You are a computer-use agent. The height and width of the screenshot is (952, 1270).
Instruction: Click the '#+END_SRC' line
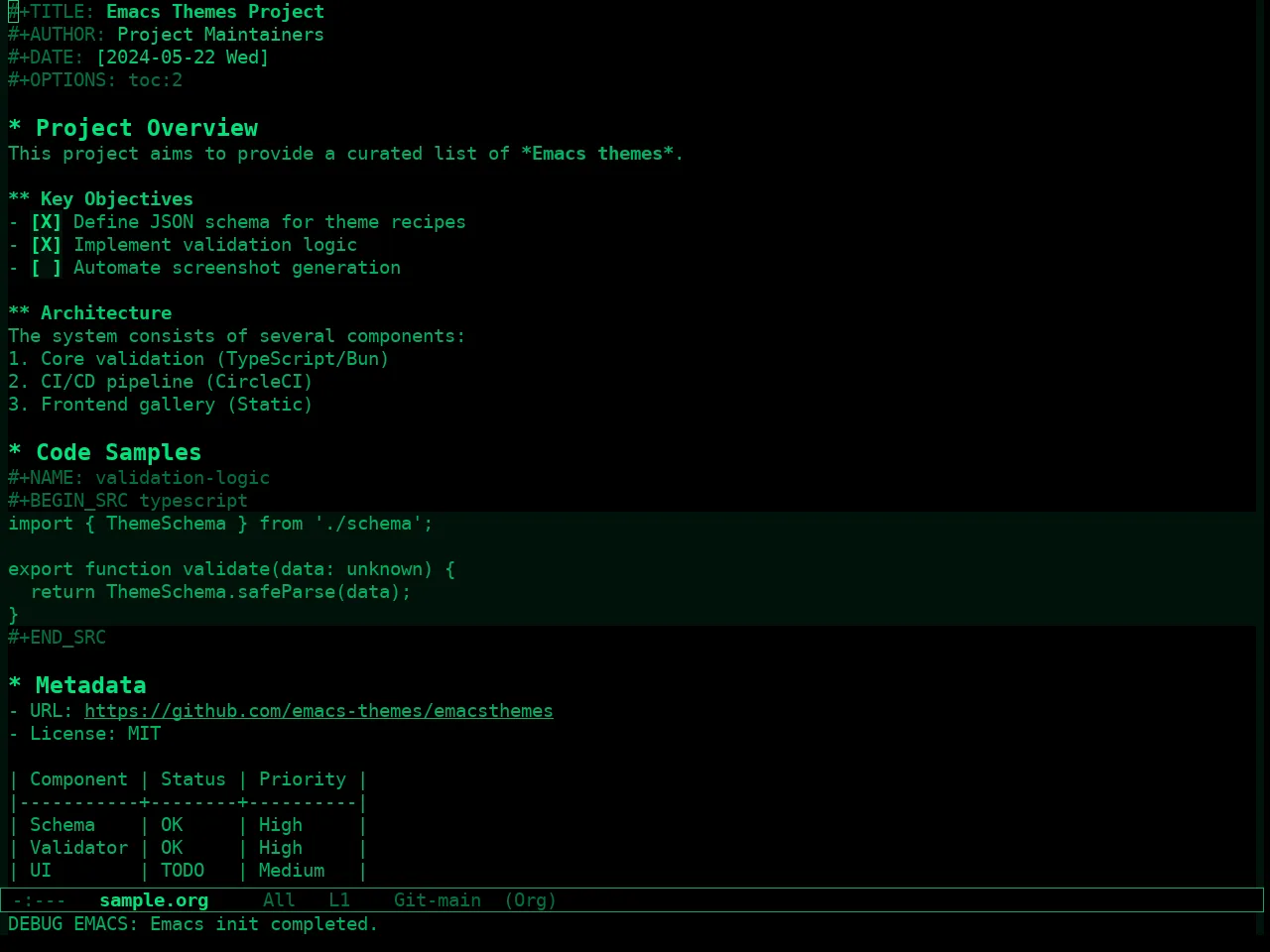pos(57,638)
